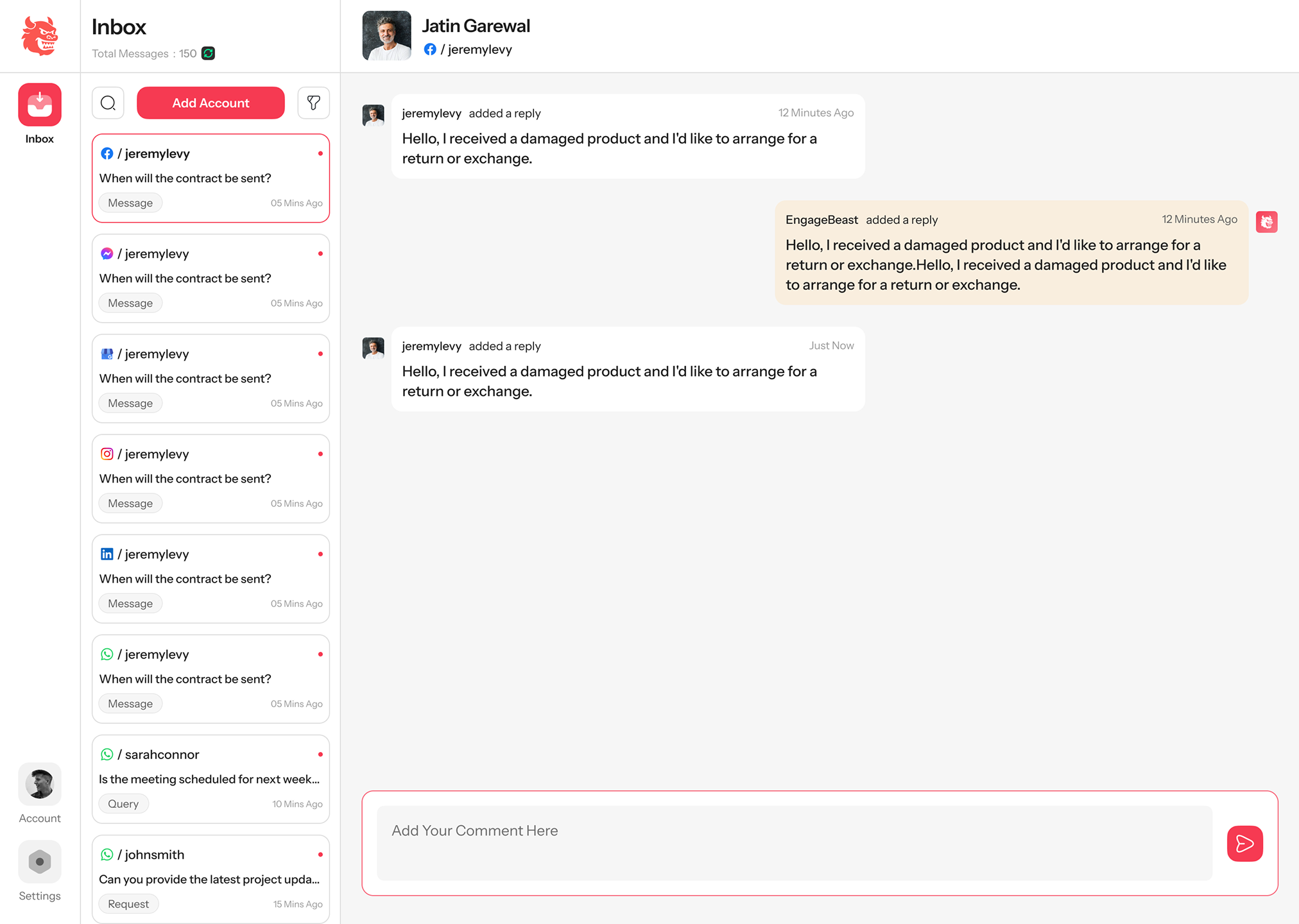Click Jatin Garewal's profile picture at the top

[x=387, y=35]
